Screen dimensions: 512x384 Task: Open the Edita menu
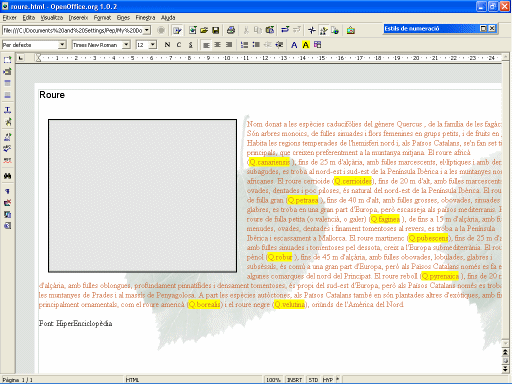click(29, 18)
